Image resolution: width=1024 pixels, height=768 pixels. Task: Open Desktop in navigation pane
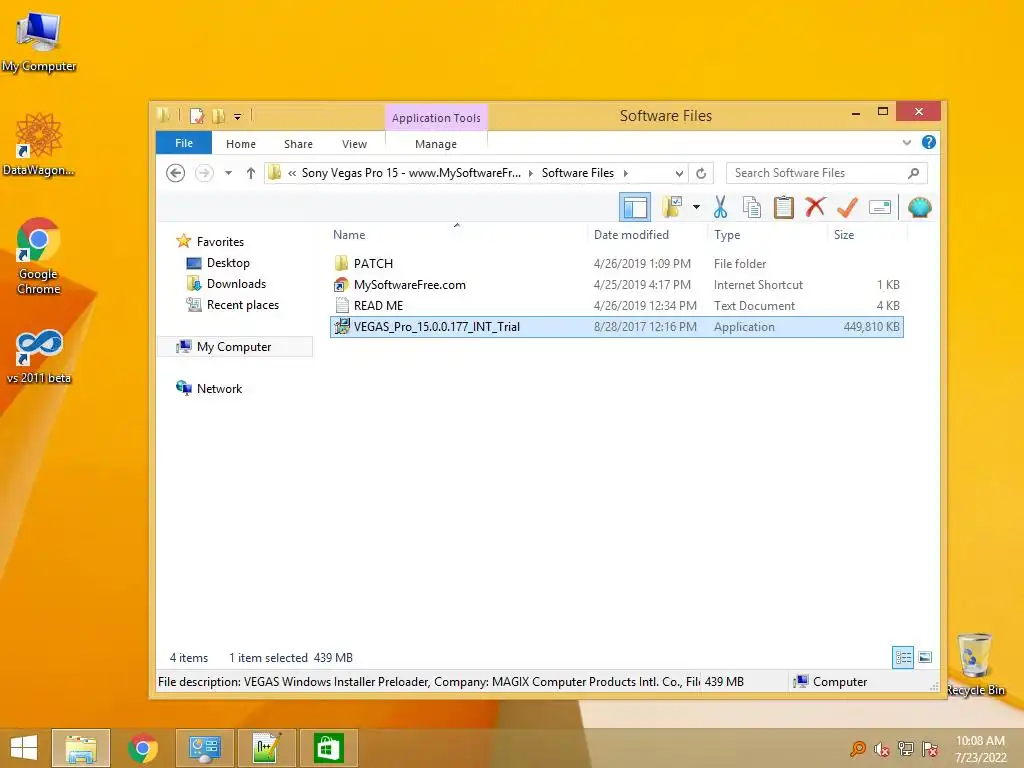228,263
